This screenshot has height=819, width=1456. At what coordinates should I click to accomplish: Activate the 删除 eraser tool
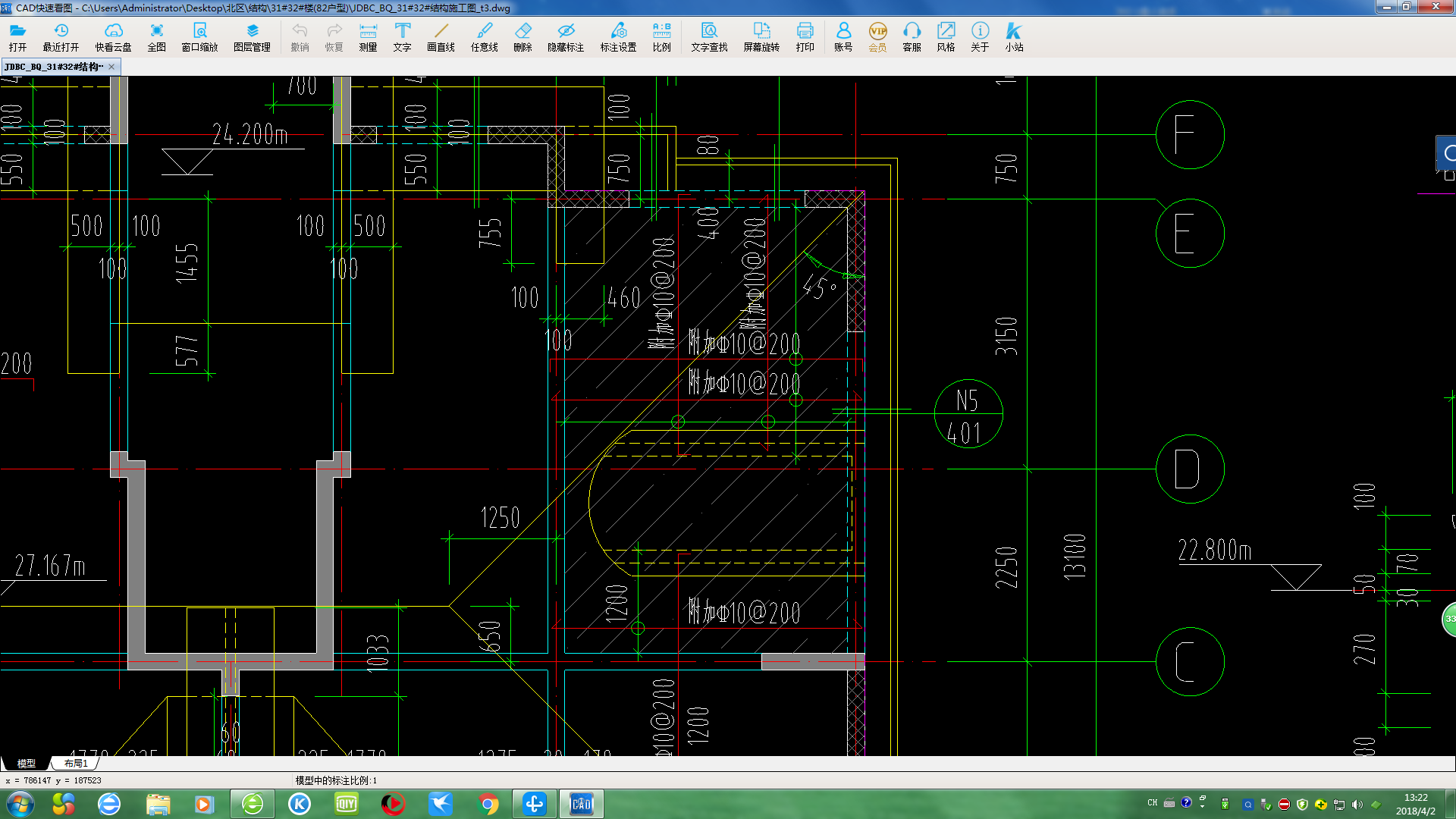522,36
